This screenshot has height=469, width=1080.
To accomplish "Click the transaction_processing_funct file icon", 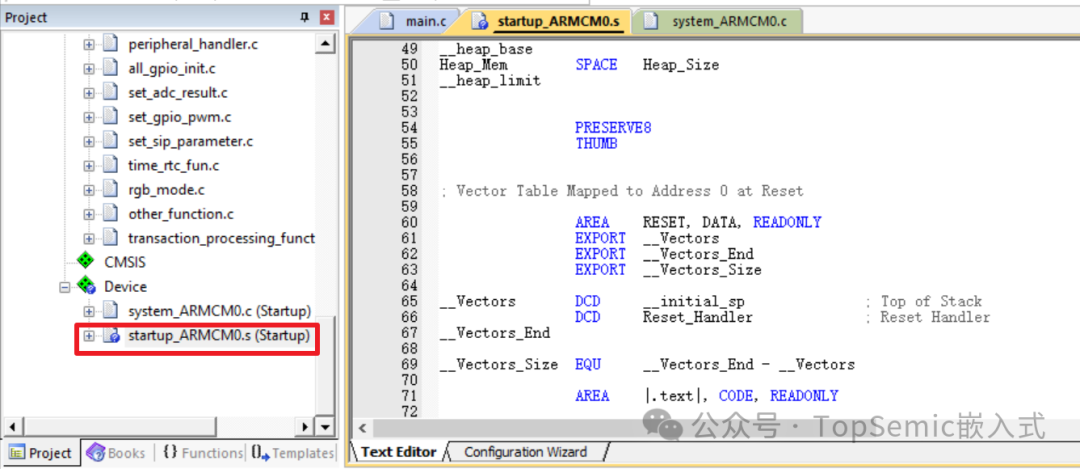I will pyautogui.click(x=110, y=239).
